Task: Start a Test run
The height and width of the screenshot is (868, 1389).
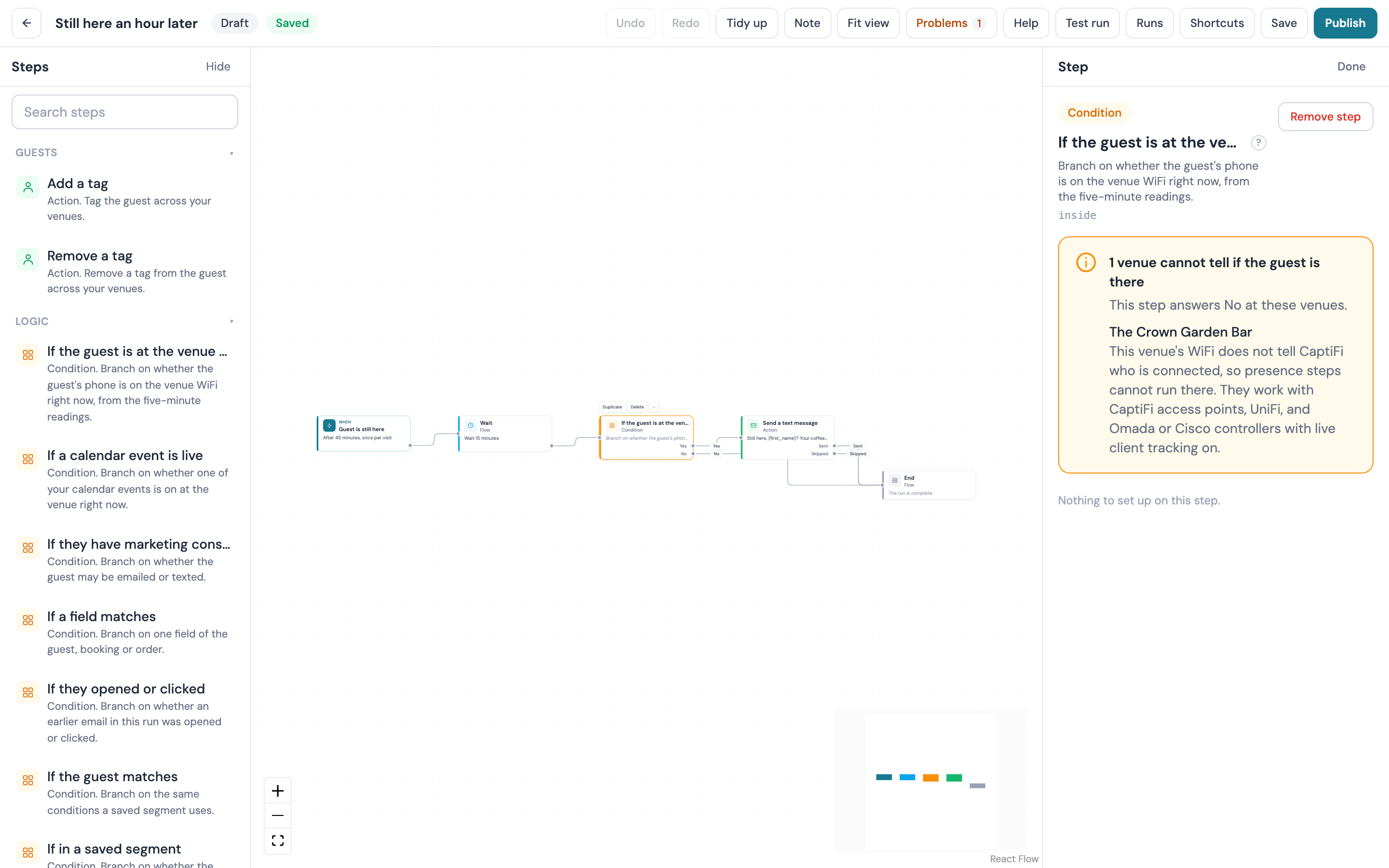Action: (1087, 23)
